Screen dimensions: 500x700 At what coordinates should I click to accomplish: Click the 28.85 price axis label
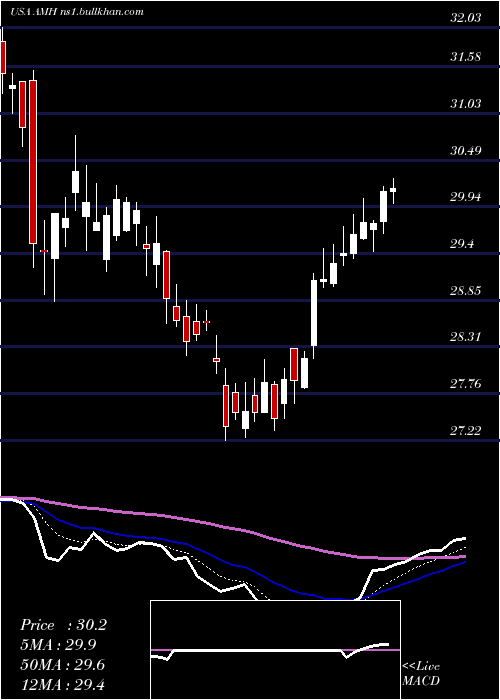[466, 291]
